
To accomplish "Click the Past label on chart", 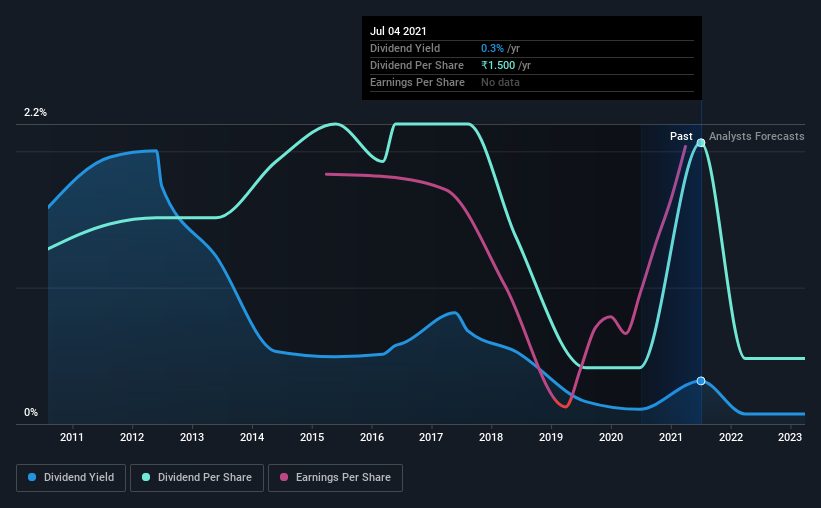I will [x=681, y=136].
